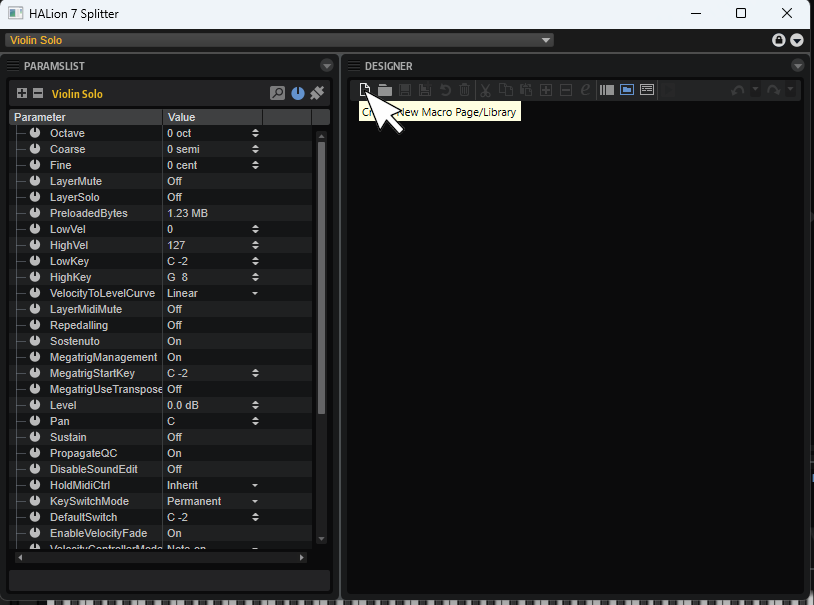
Task: Click the scissors cut icon
Action: coord(485,90)
